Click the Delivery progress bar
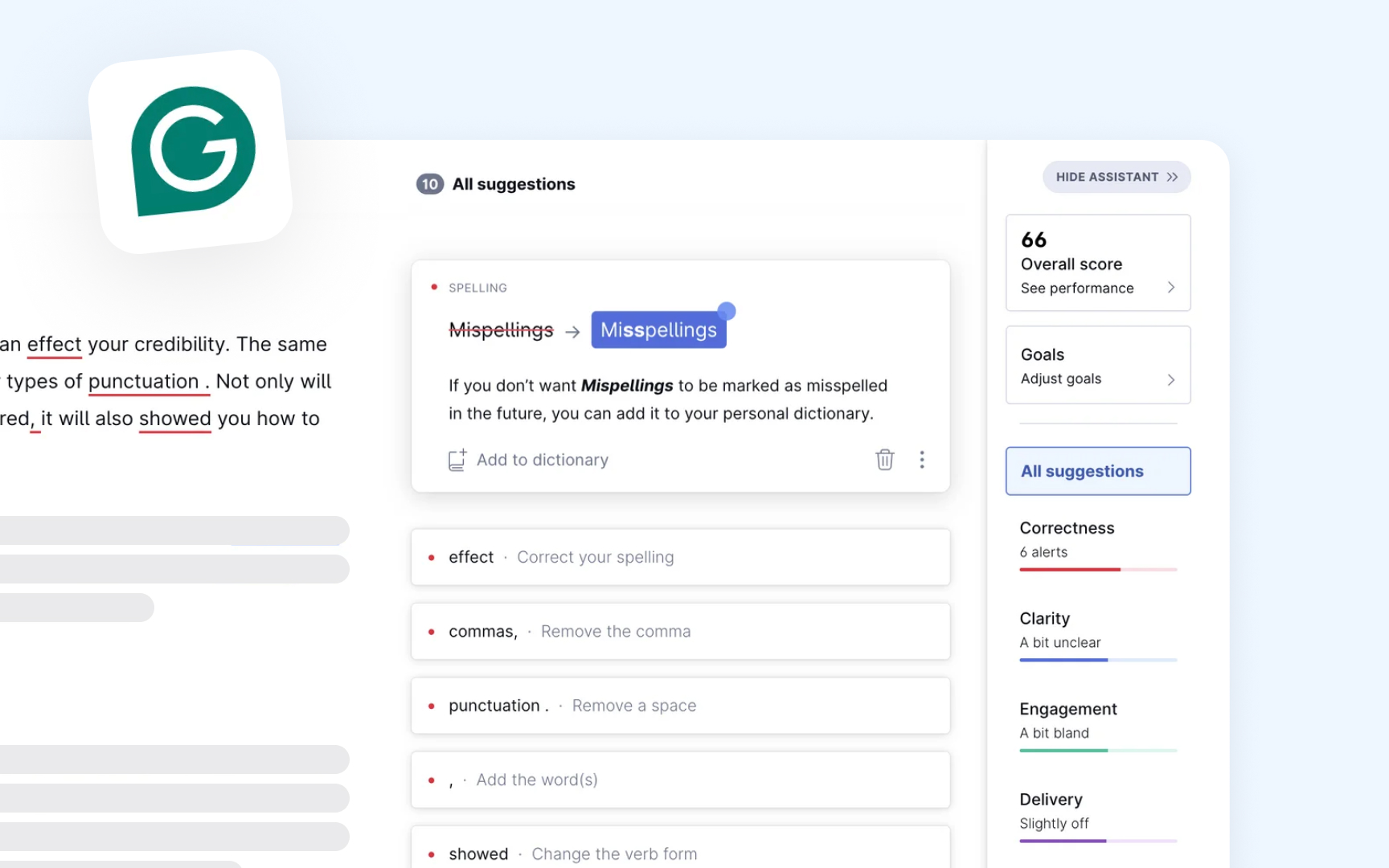Image resolution: width=1389 pixels, height=868 pixels. tap(1099, 840)
